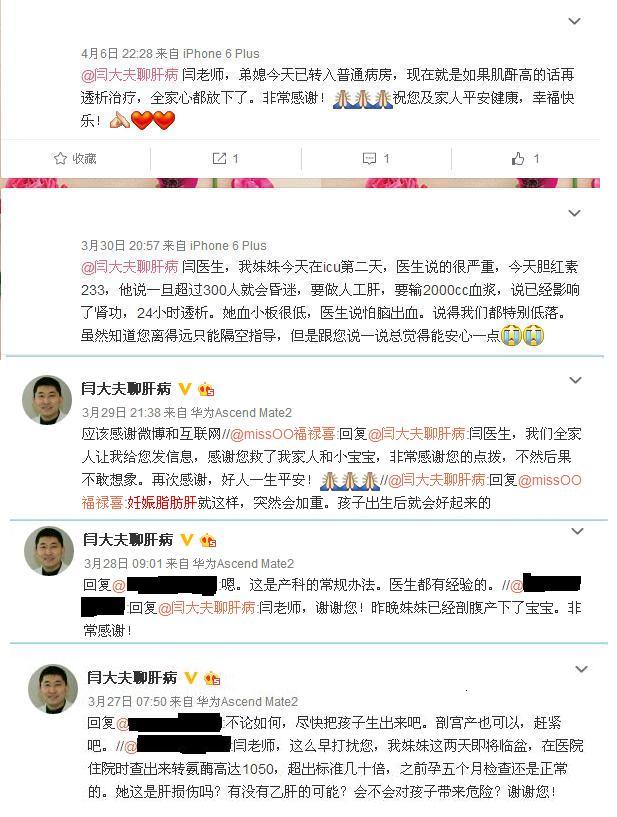Like the April 6 post thumbs-up icon
Viewport: 617px width, 817px height.
point(518,158)
